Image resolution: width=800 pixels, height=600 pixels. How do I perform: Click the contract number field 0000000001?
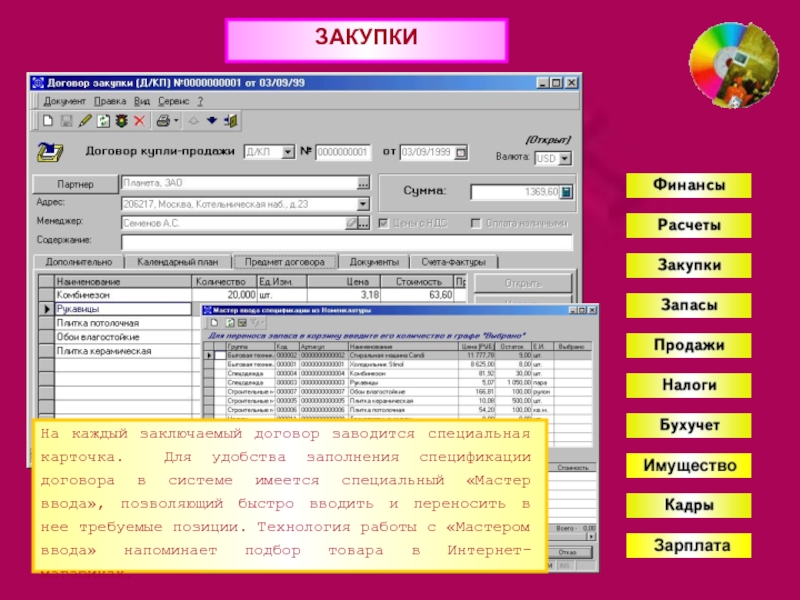343,152
